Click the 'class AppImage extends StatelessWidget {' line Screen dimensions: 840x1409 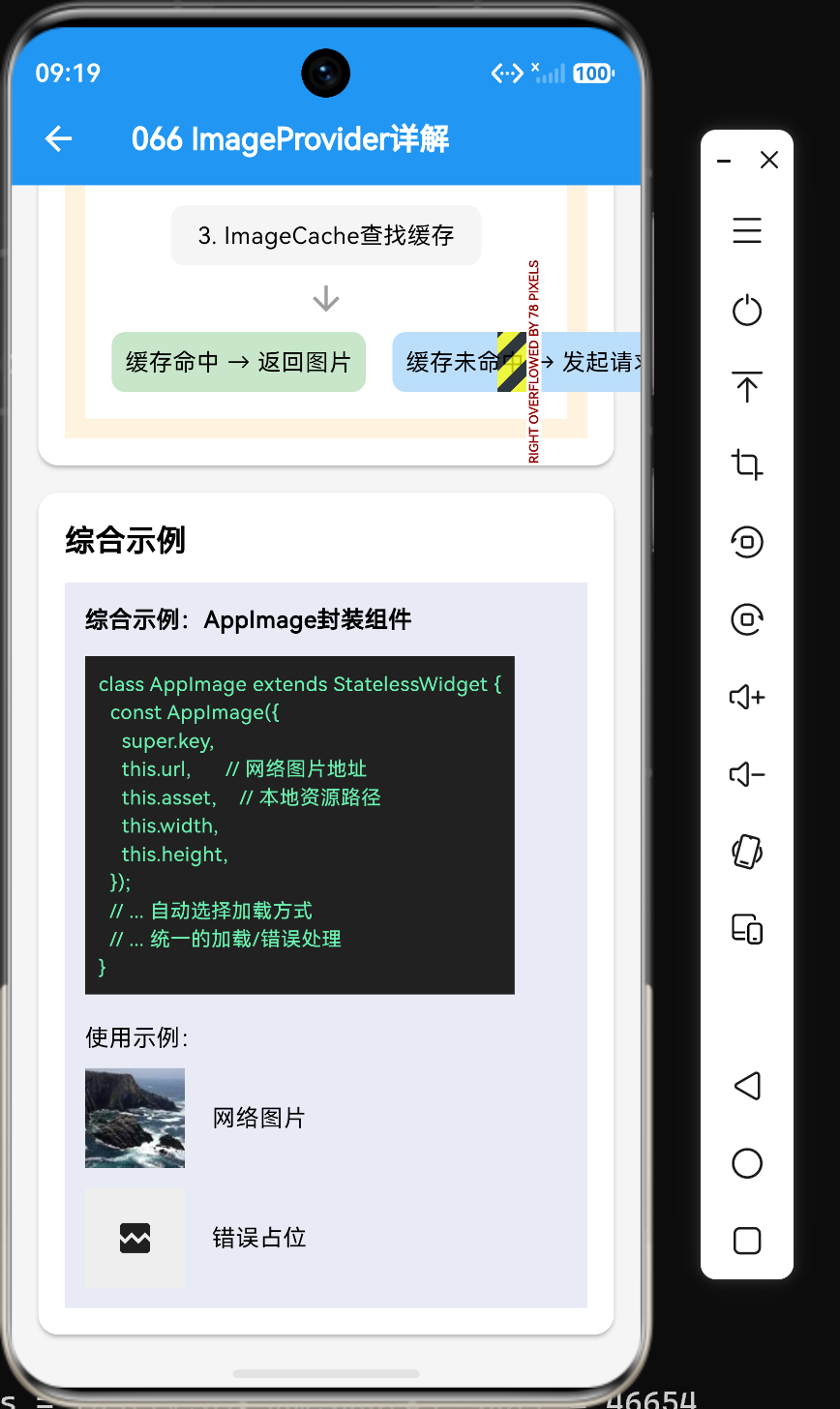click(300, 684)
